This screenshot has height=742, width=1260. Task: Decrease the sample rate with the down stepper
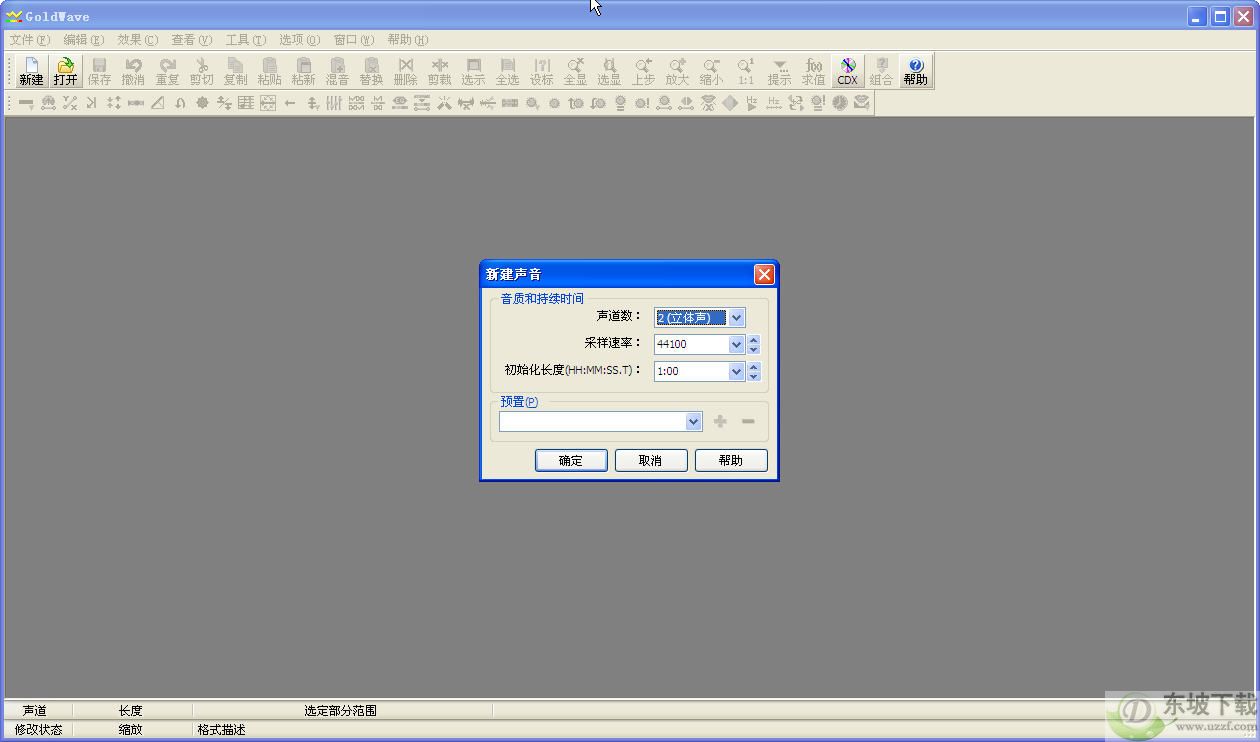pyautogui.click(x=754, y=349)
